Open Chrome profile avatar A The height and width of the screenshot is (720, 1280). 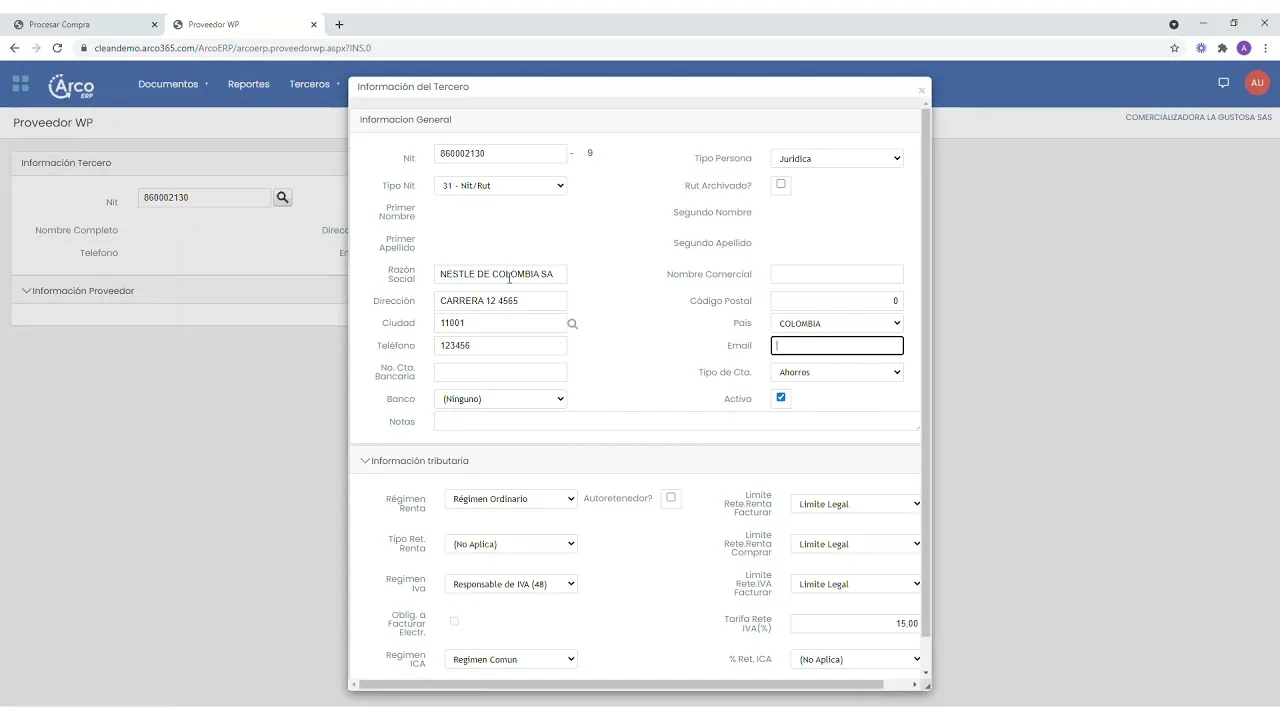(x=1244, y=48)
